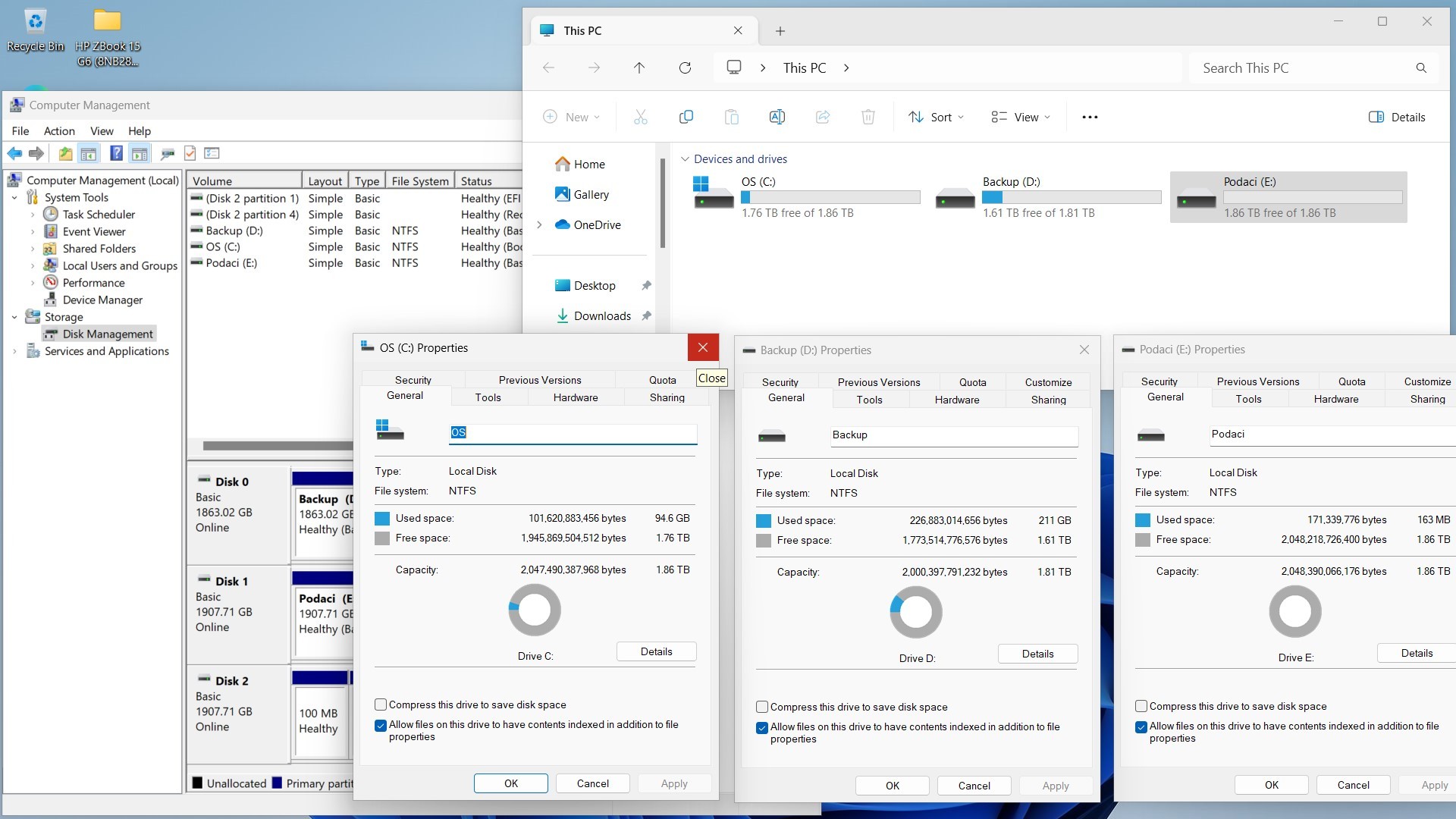1456x819 pixels.
Task: Open the Sort dropdown in File Explorer
Action: coord(937,117)
